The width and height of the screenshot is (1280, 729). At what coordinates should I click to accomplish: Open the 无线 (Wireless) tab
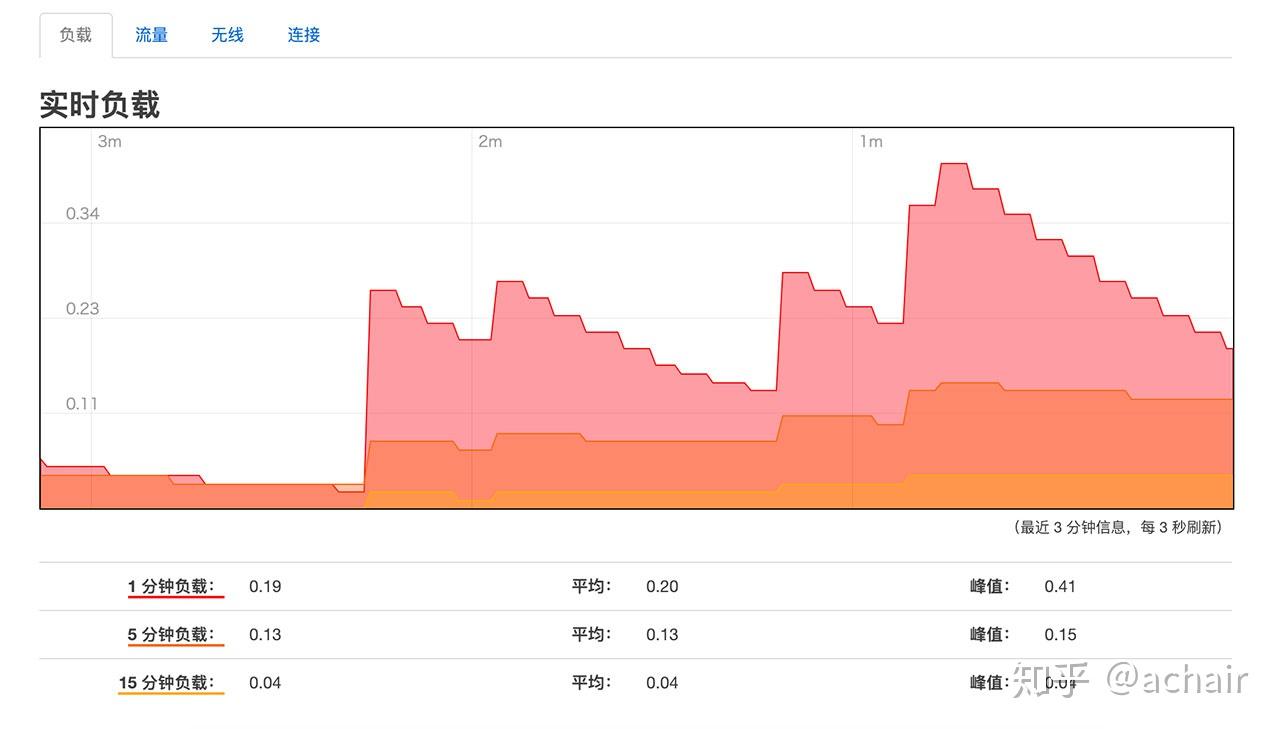(226, 34)
